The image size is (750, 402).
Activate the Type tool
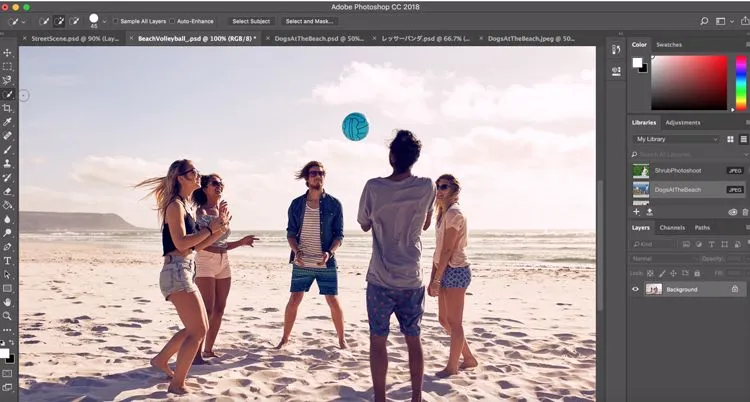8,260
